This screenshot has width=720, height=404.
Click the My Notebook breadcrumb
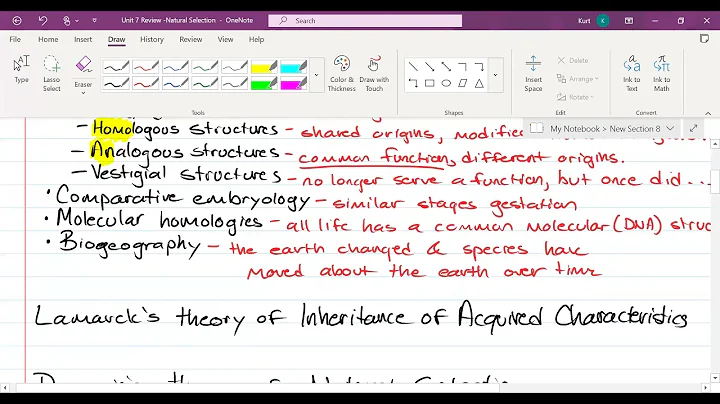click(575, 129)
